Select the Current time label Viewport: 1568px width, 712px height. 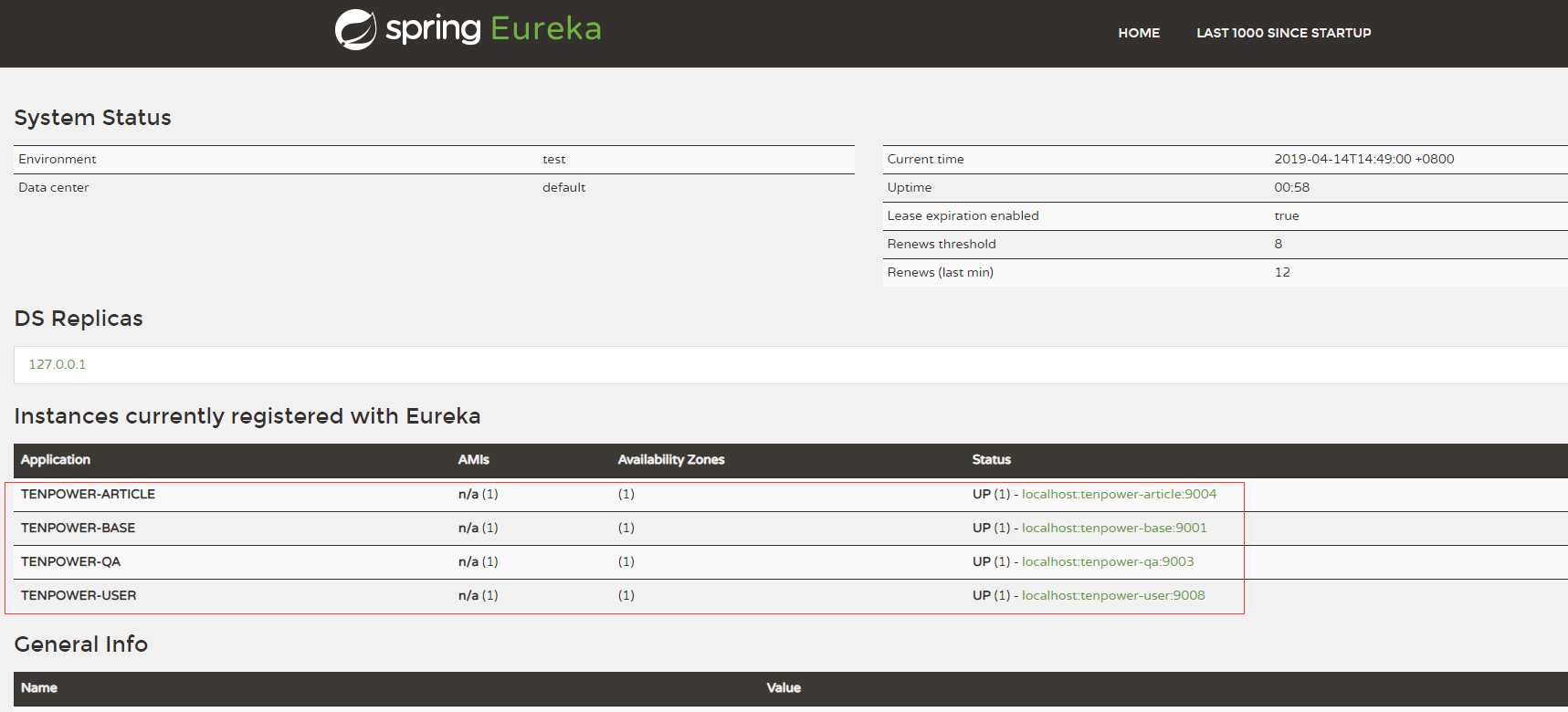(926, 159)
